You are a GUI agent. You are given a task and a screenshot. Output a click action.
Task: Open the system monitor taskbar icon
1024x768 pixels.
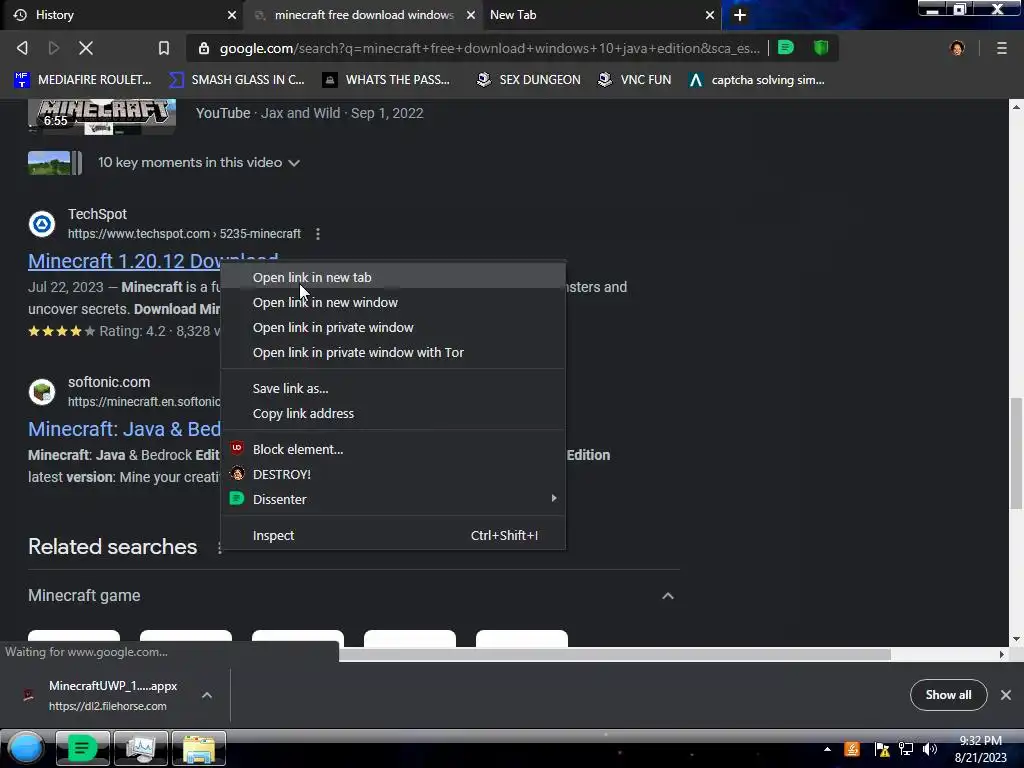[x=140, y=748]
